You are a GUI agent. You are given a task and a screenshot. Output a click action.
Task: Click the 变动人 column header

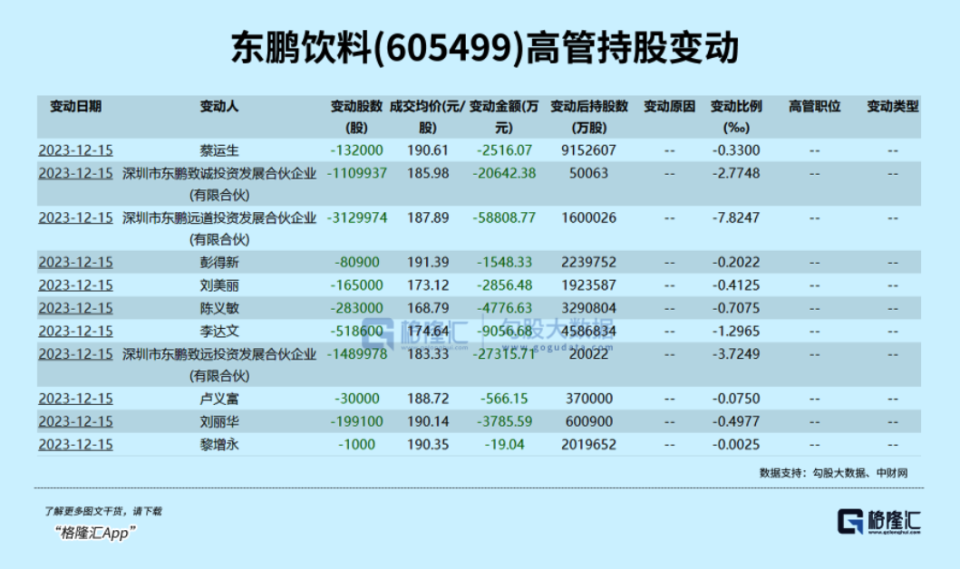tap(219, 107)
